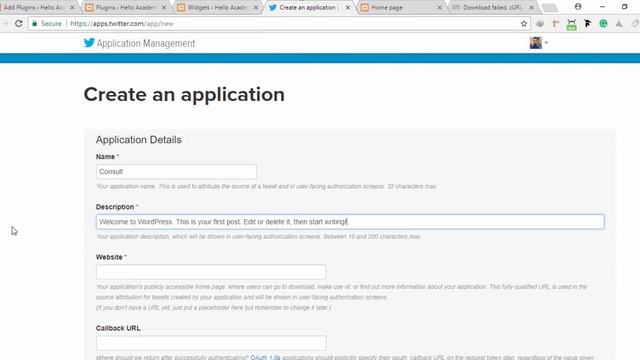Click the Description input field

pyautogui.click(x=350, y=222)
